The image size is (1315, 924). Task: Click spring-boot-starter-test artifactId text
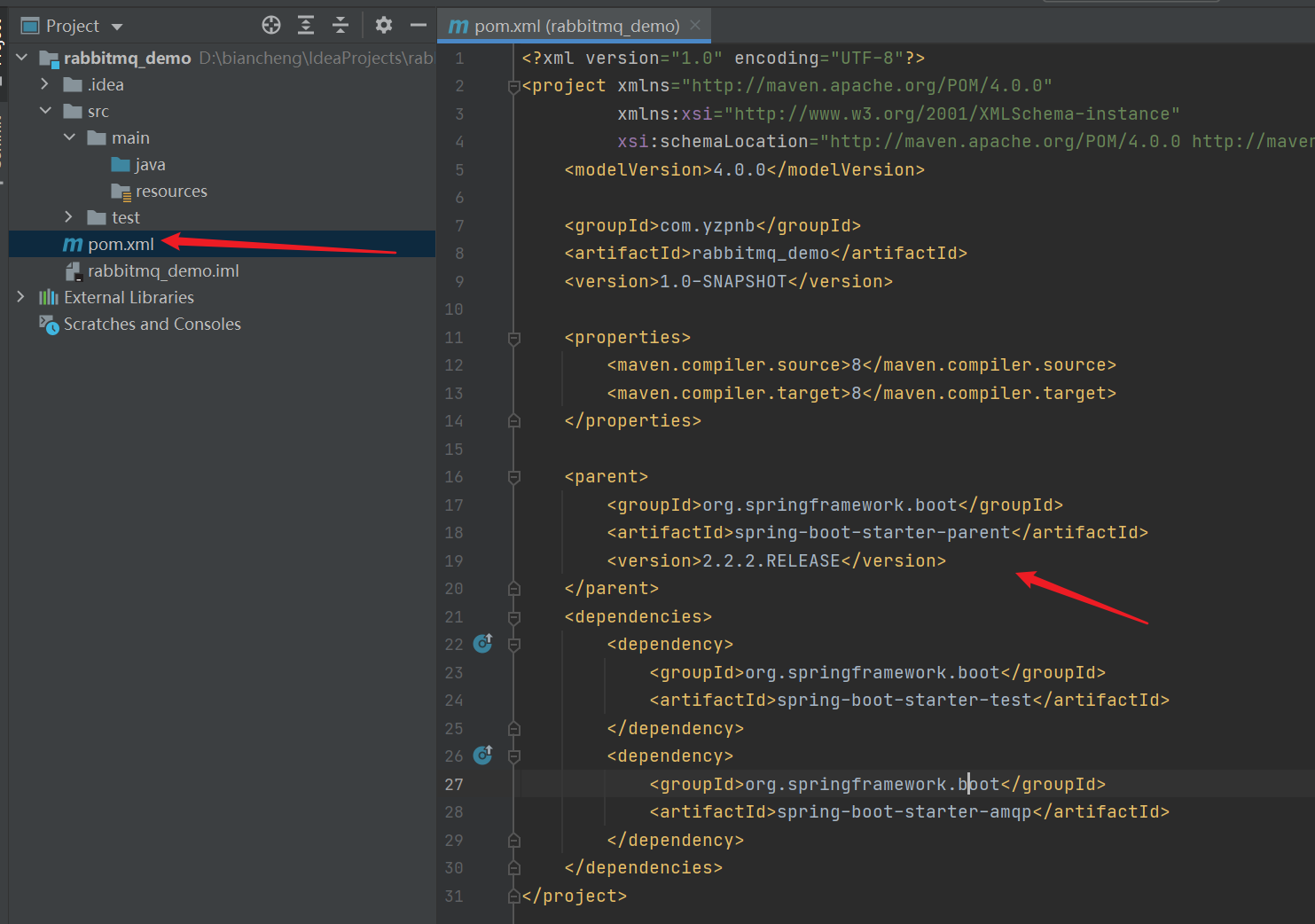[904, 700]
